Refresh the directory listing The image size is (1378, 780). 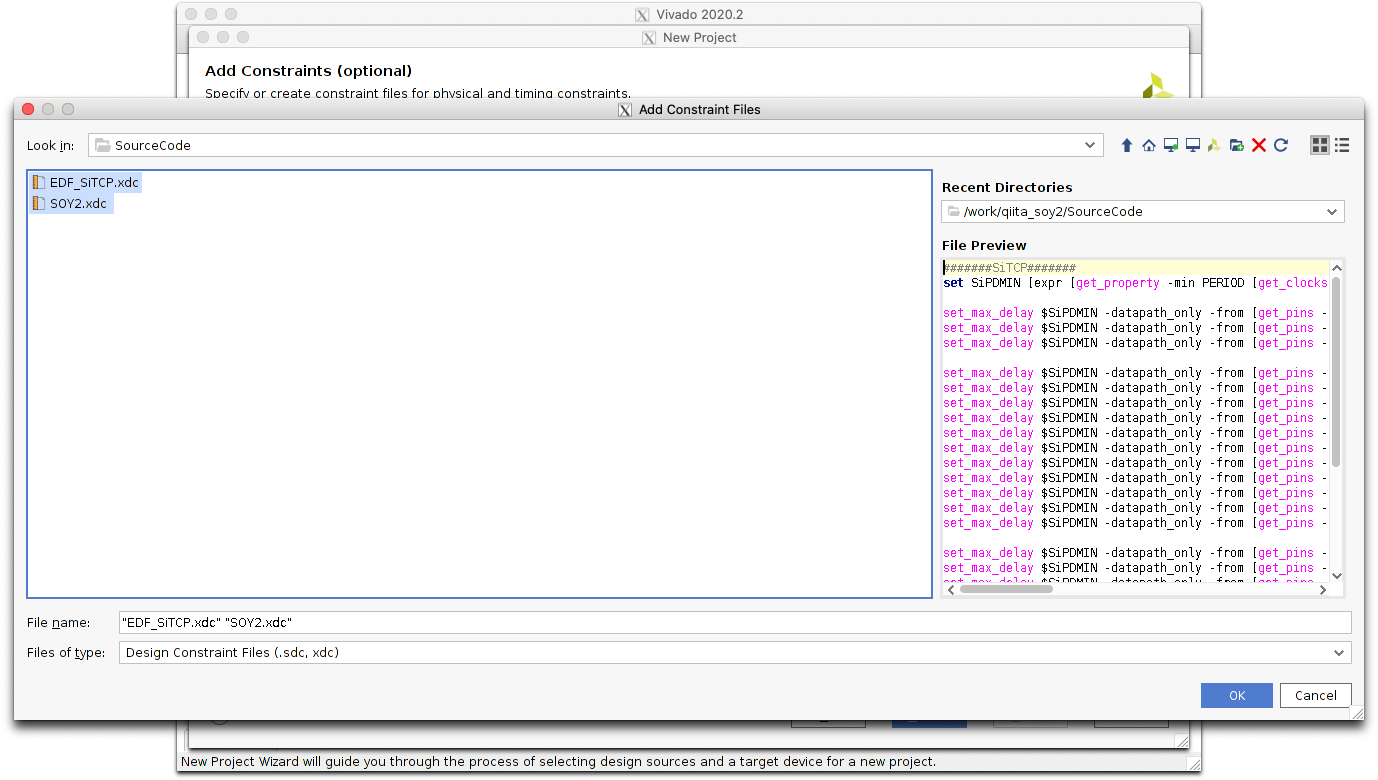1281,145
